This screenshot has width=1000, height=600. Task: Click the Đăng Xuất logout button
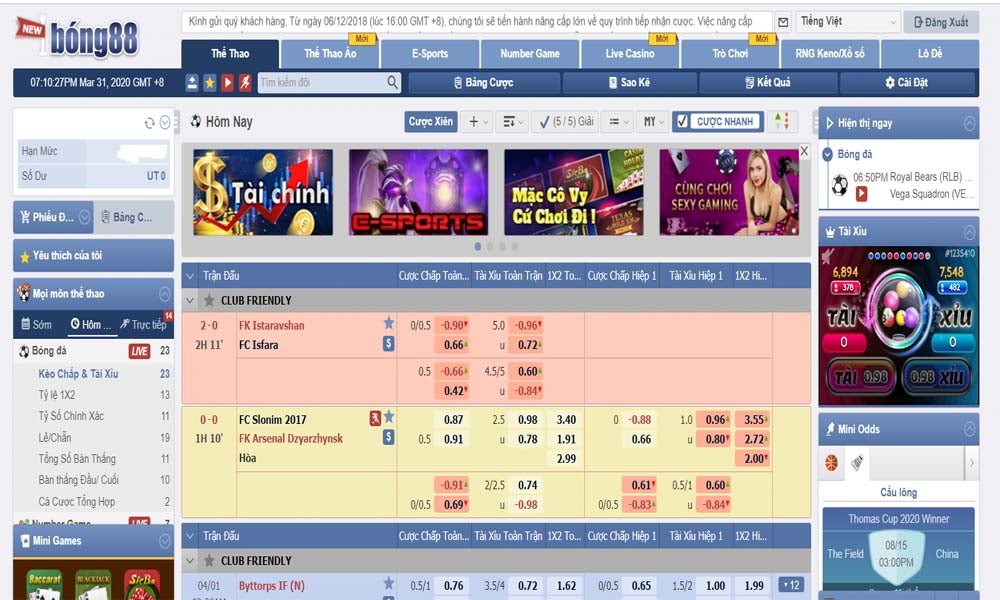point(940,22)
